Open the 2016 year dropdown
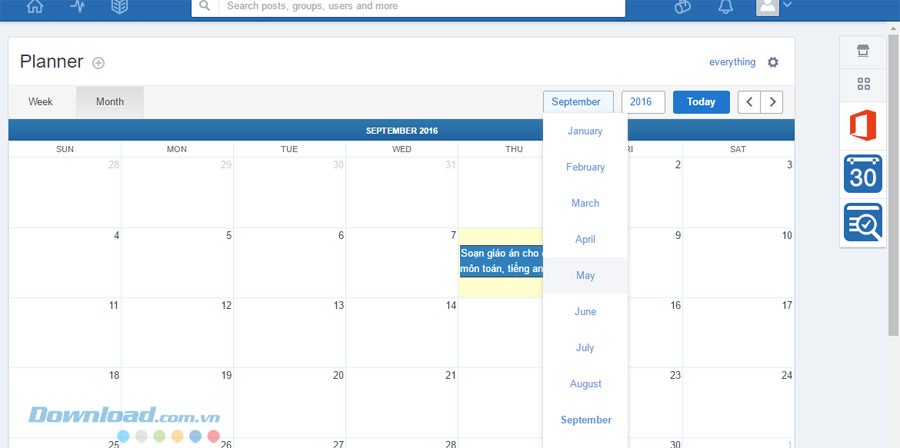Viewport: 900px width, 448px height. tap(642, 102)
